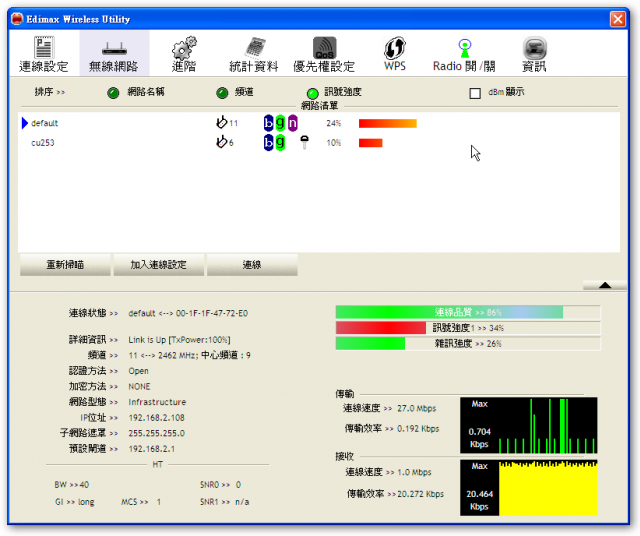640x536 pixels.
Task: Collapse the details panel with up arrow
Action: coord(604,285)
